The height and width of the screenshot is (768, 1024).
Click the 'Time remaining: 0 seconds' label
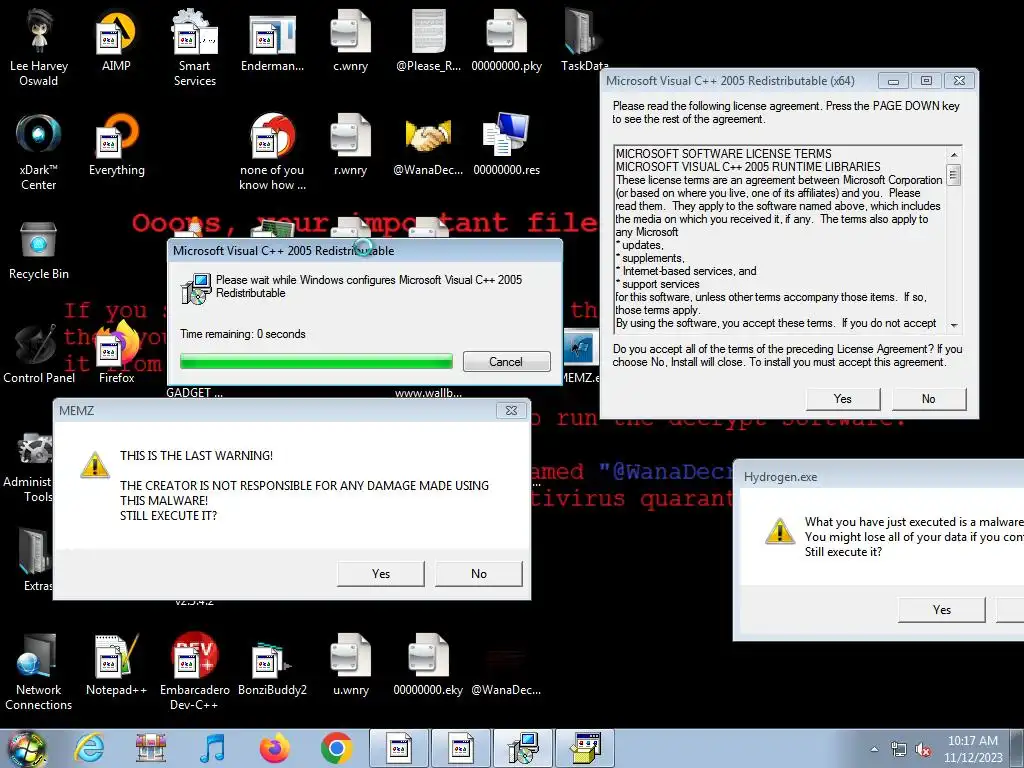point(243,334)
